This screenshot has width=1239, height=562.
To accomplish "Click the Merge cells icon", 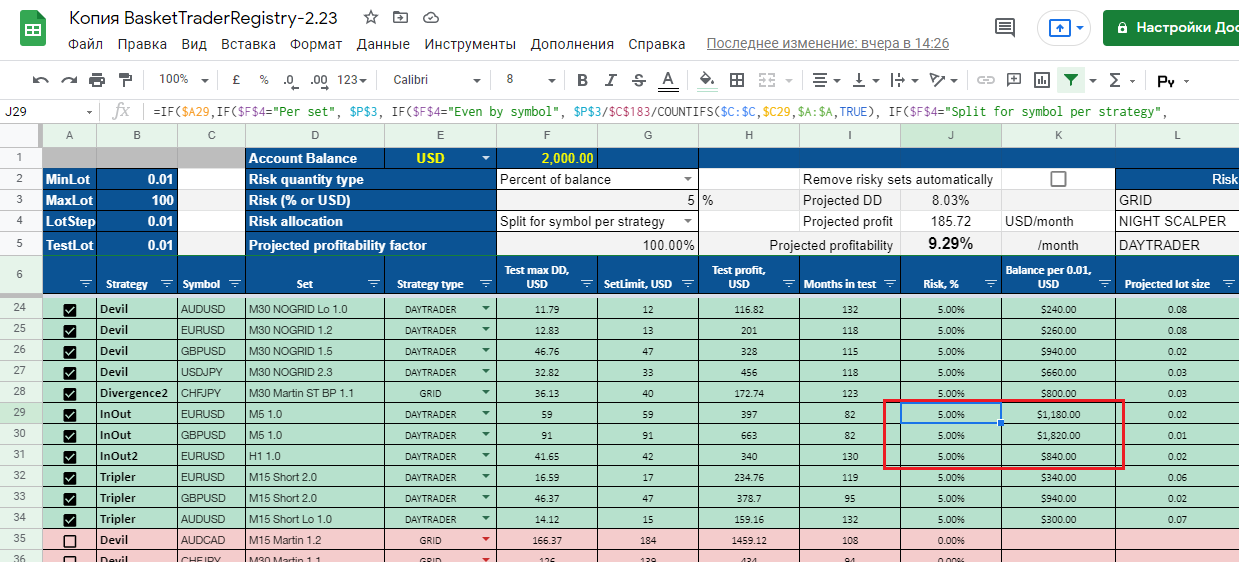I will coord(767,80).
